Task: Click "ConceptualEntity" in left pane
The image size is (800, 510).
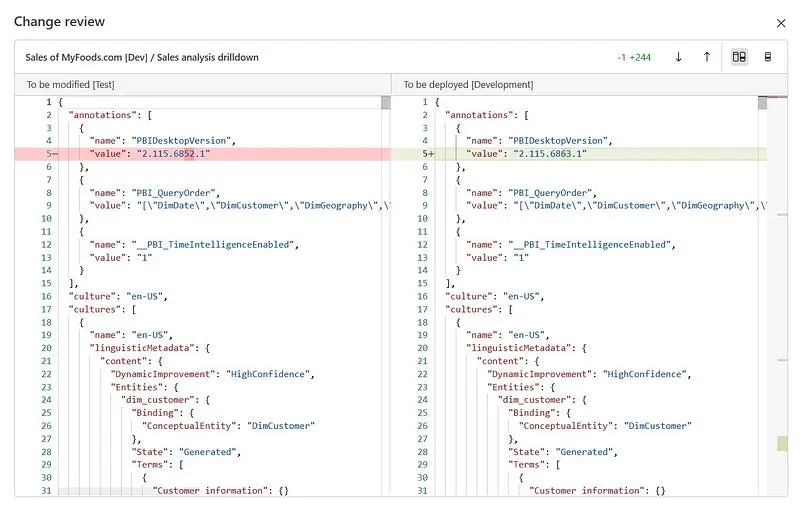Action: [x=189, y=426]
